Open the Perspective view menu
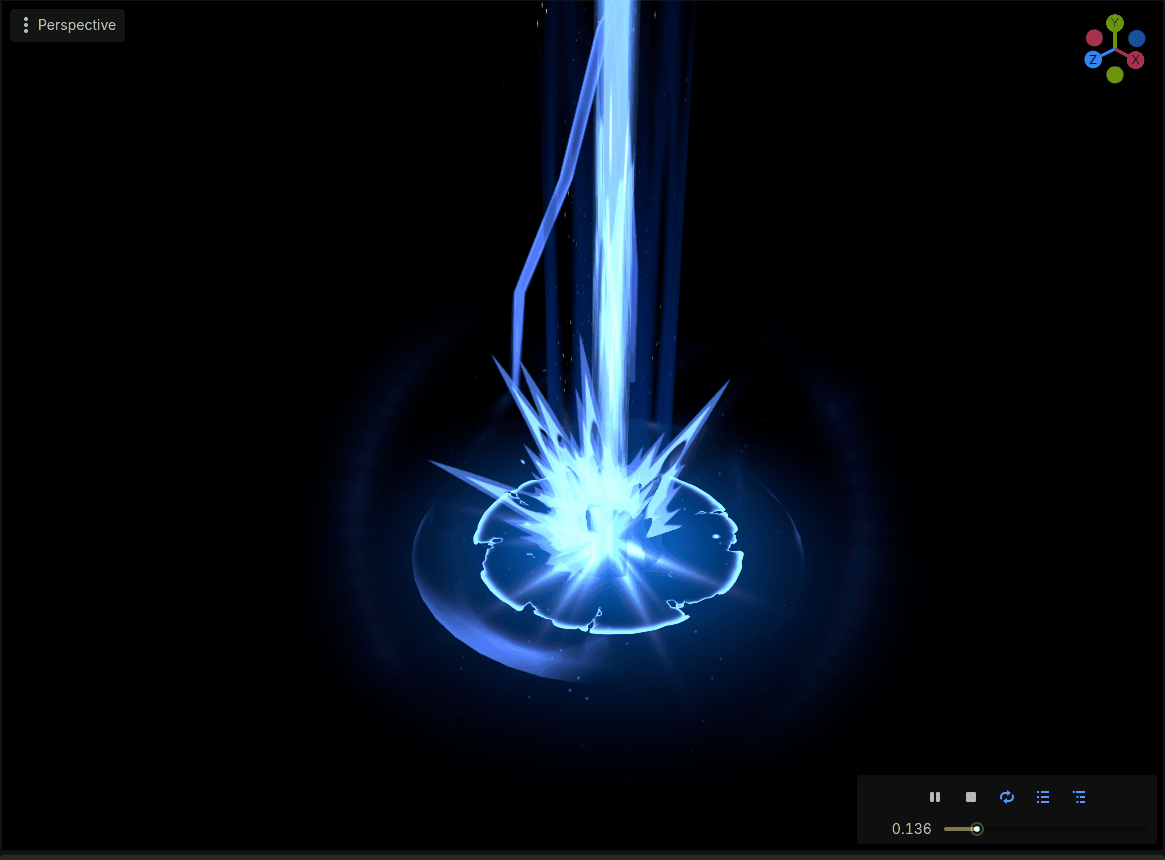The image size is (1165, 860). pos(68,25)
